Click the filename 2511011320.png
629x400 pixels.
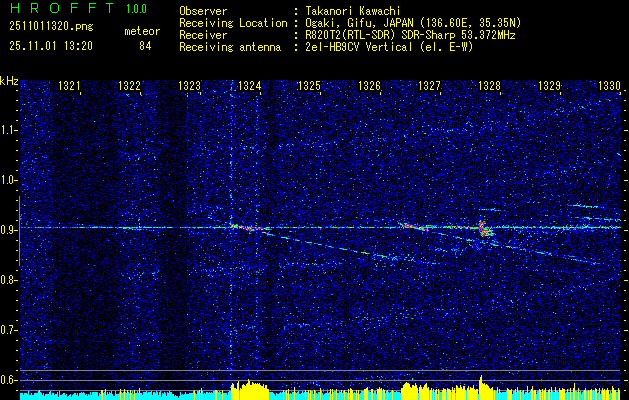(51, 27)
